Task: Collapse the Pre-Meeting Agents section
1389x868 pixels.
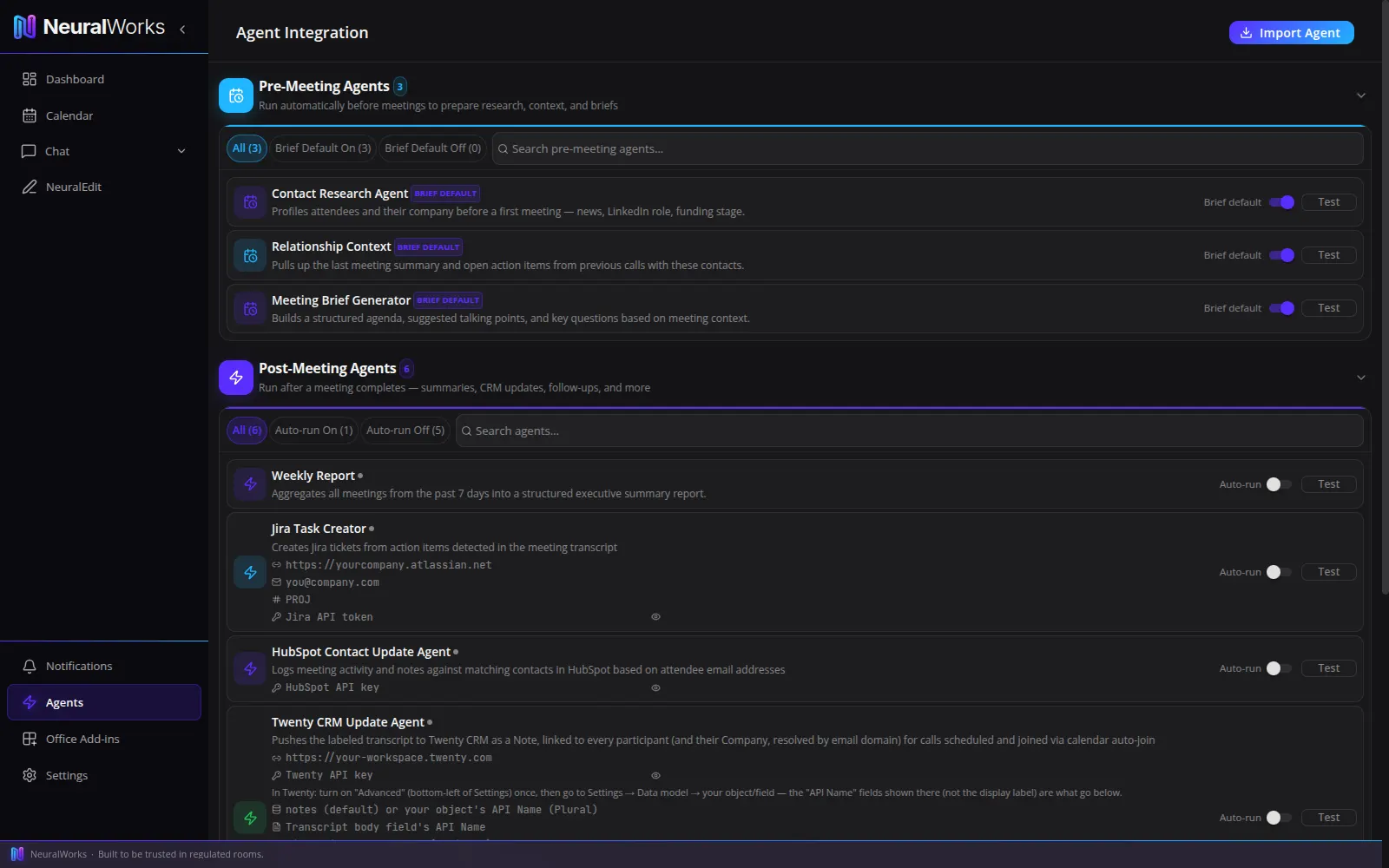Action: (x=1360, y=95)
